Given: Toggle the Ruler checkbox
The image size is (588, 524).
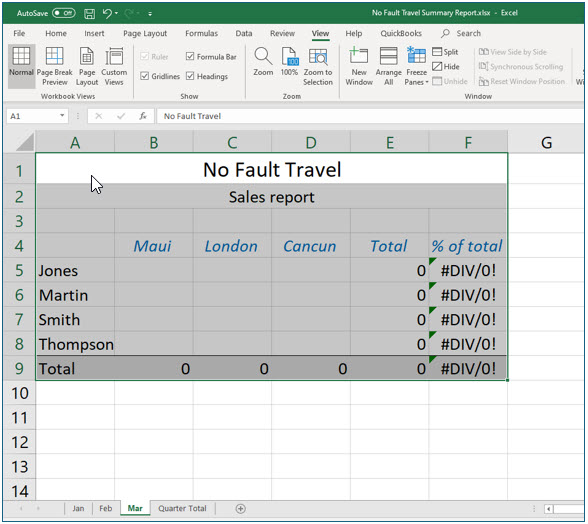Looking at the screenshot, I should [x=144, y=57].
